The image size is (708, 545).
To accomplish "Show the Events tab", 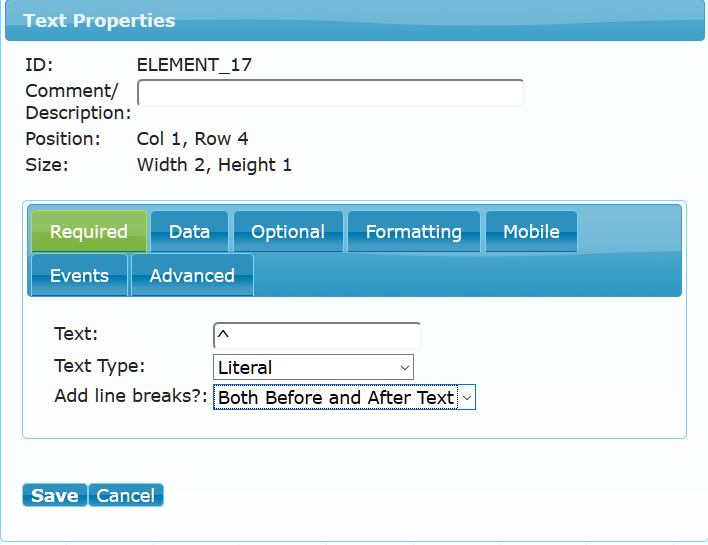I will point(79,275).
